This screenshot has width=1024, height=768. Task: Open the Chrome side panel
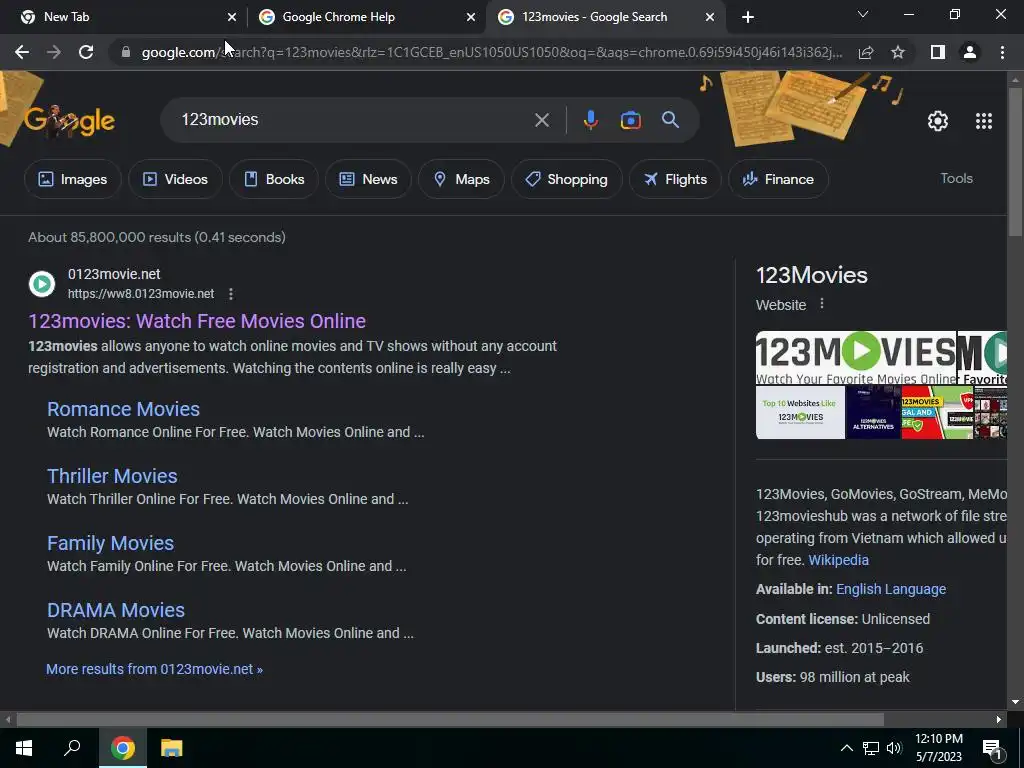pos(938,52)
